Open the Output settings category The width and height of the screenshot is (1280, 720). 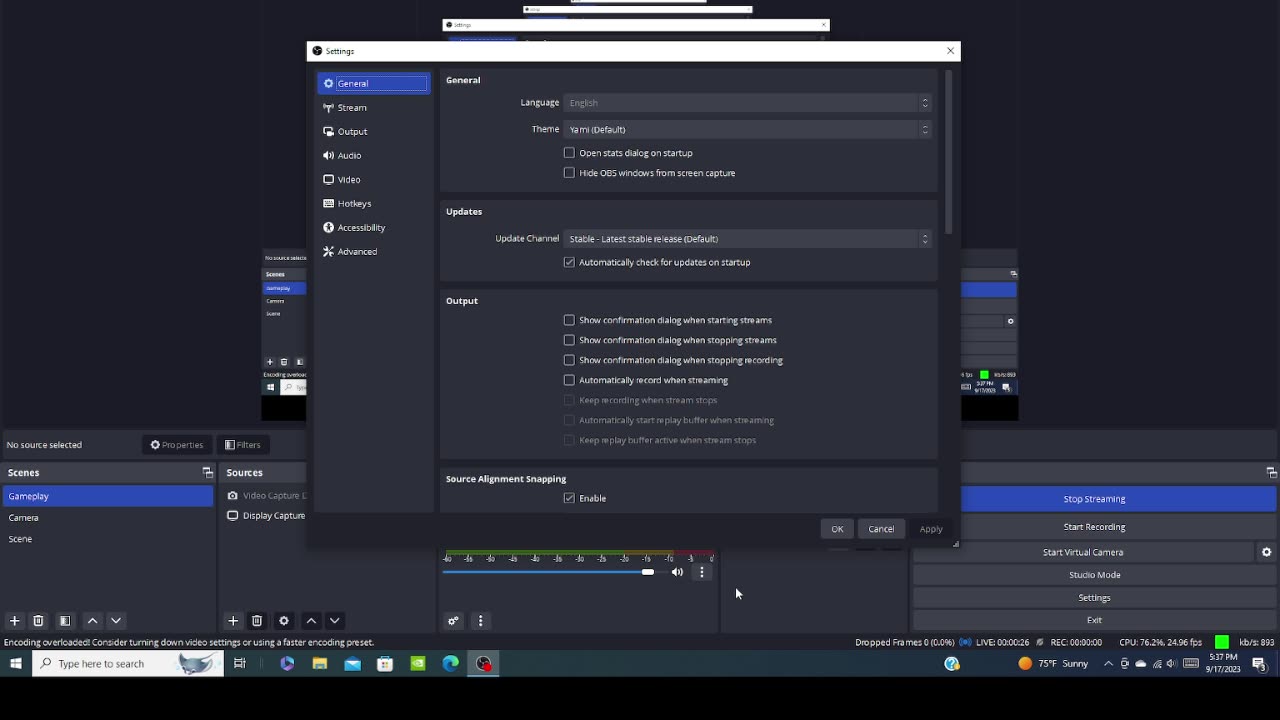[373, 131]
